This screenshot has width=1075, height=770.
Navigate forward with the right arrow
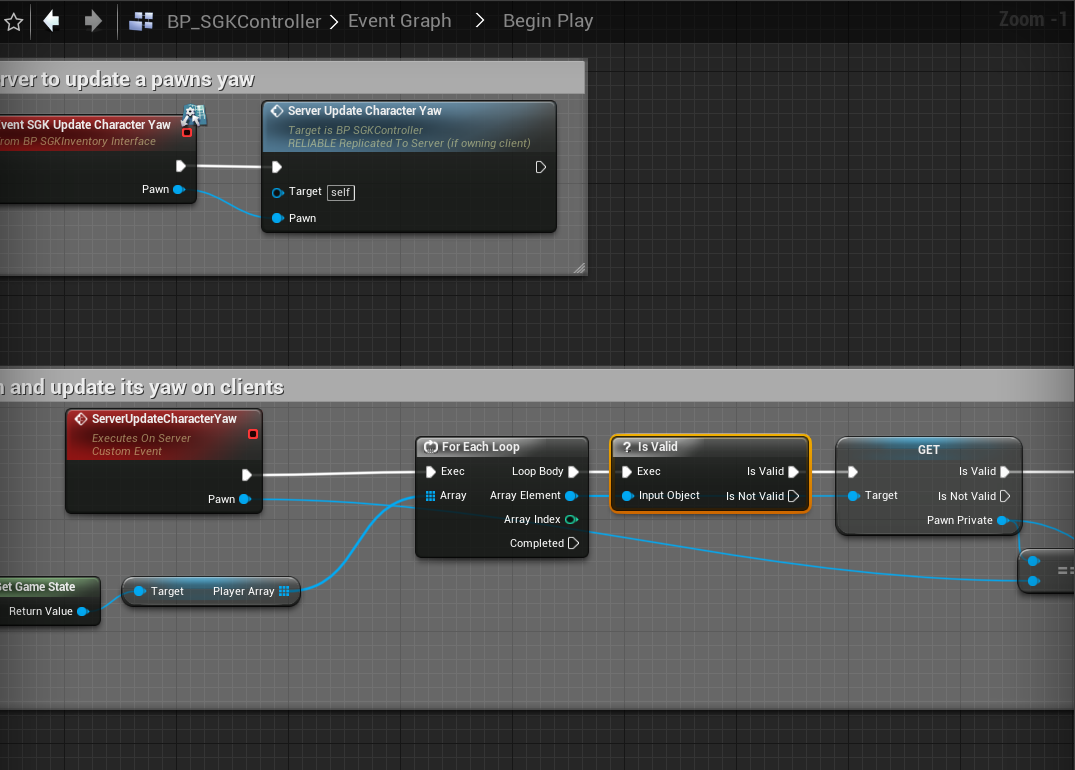93,21
